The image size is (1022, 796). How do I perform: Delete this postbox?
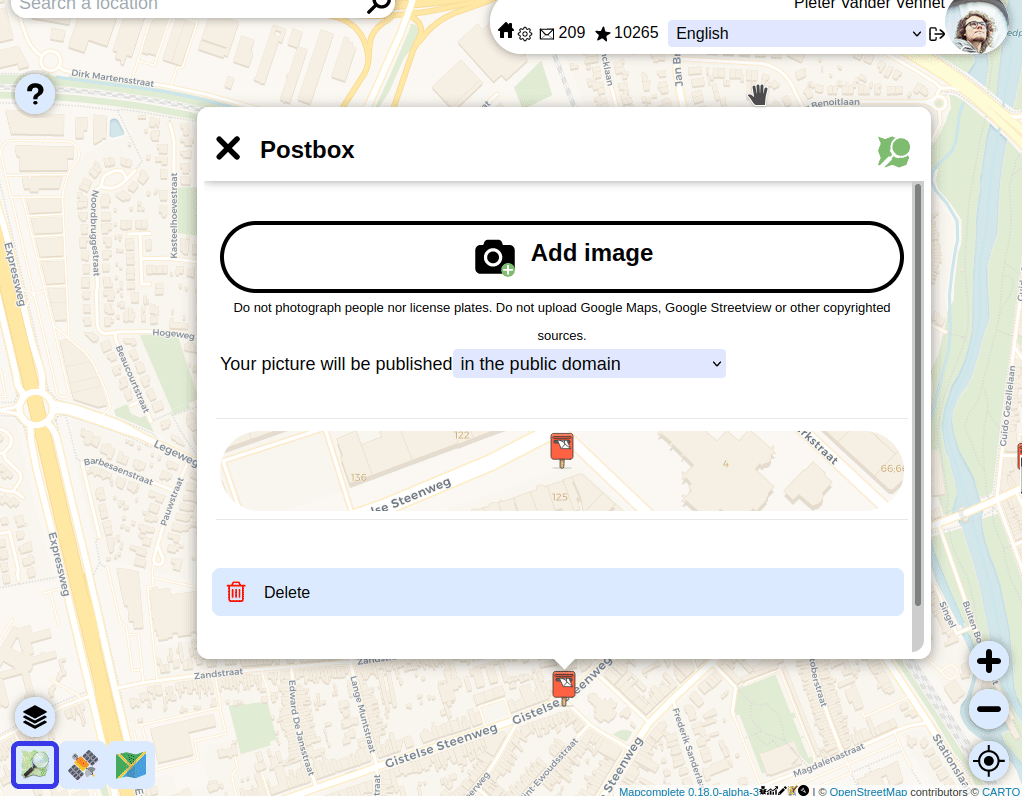[558, 592]
